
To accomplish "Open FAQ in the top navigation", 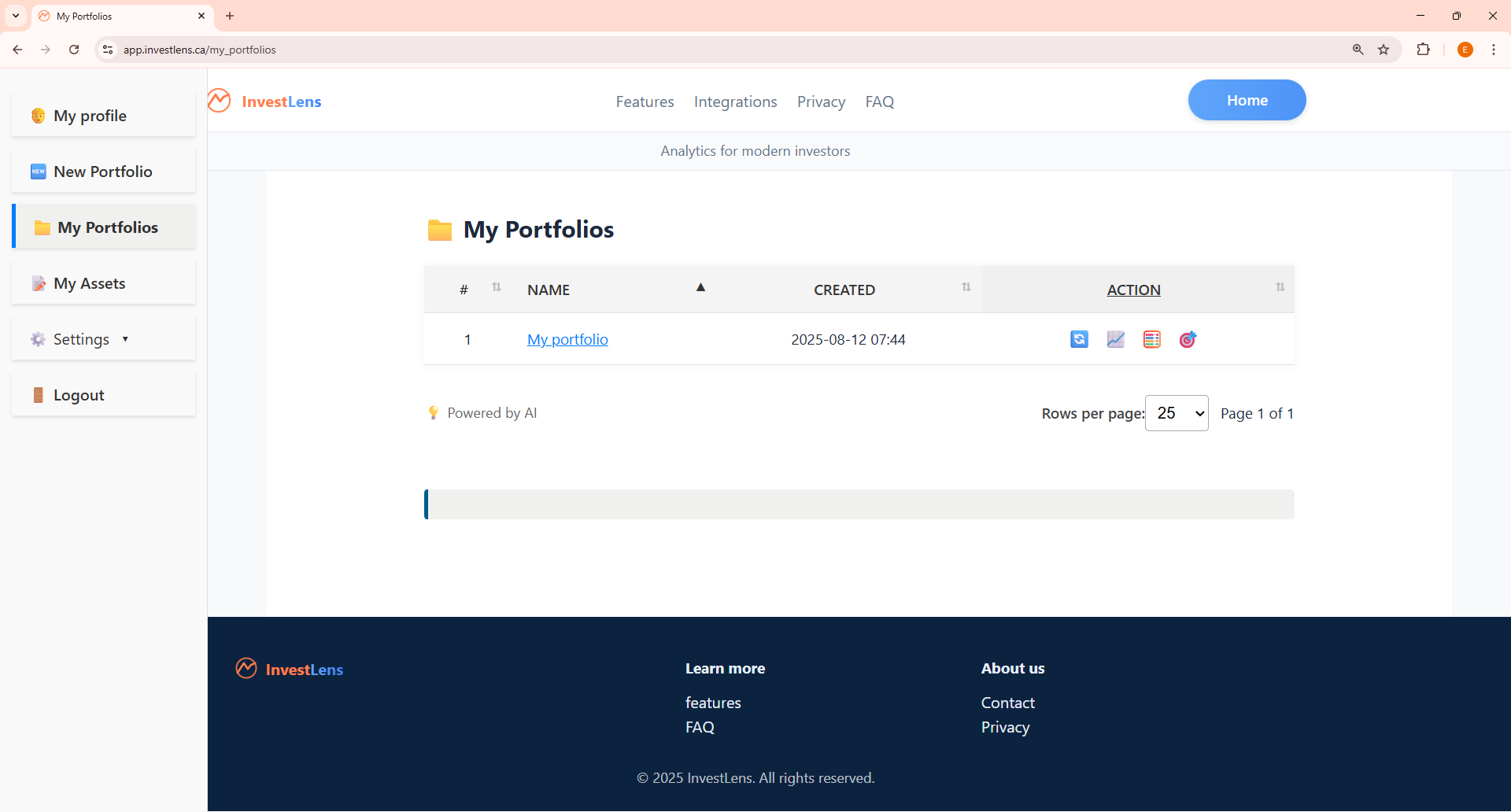I will click(879, 101).
